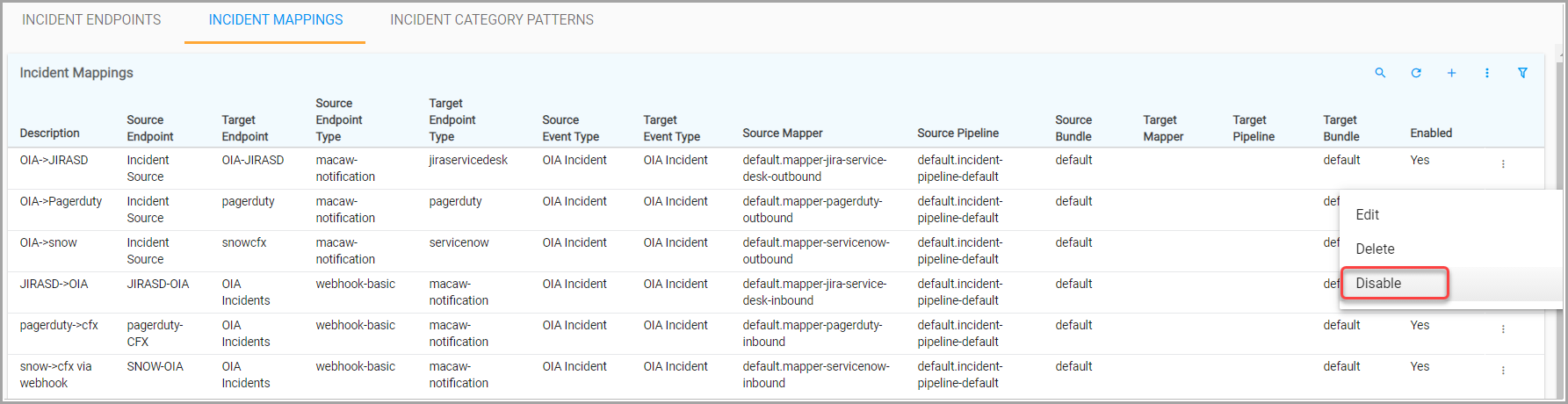Select the JIRASD->OIA row description
Screen dimensions: 1568x404
54,284
